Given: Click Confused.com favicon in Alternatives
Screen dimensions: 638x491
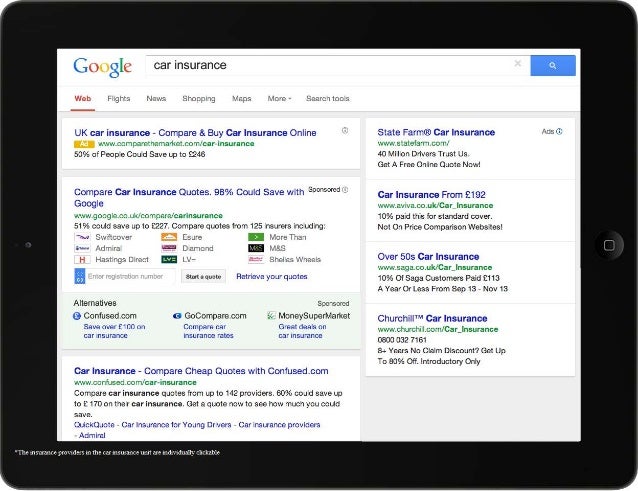Looking at the screenshot, I should tap(77, 316).
